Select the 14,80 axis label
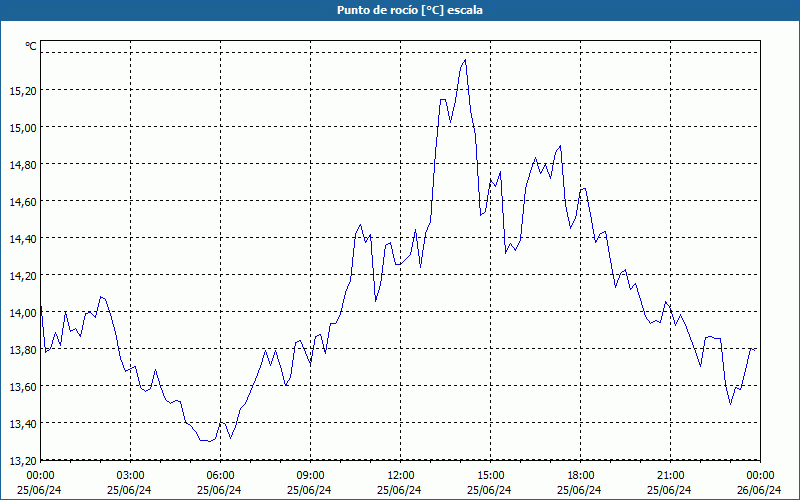Image resolution: width=800 pixels, height=500 pixels. pos(23,164)
